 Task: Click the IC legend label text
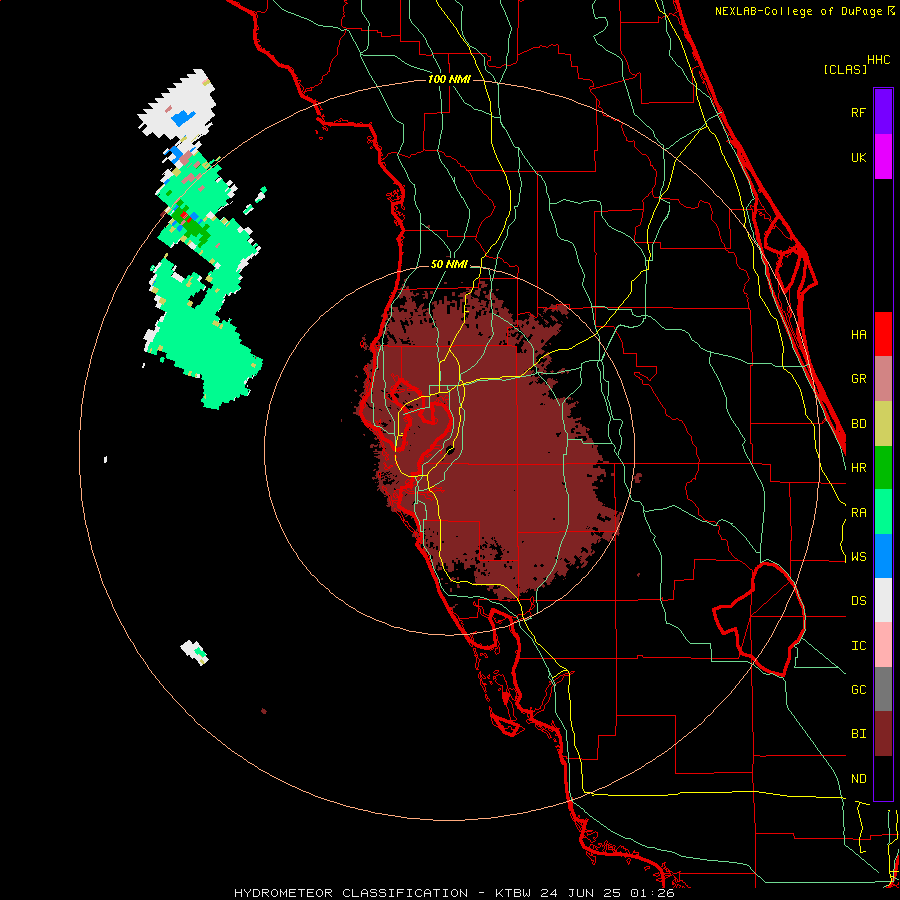858,646
